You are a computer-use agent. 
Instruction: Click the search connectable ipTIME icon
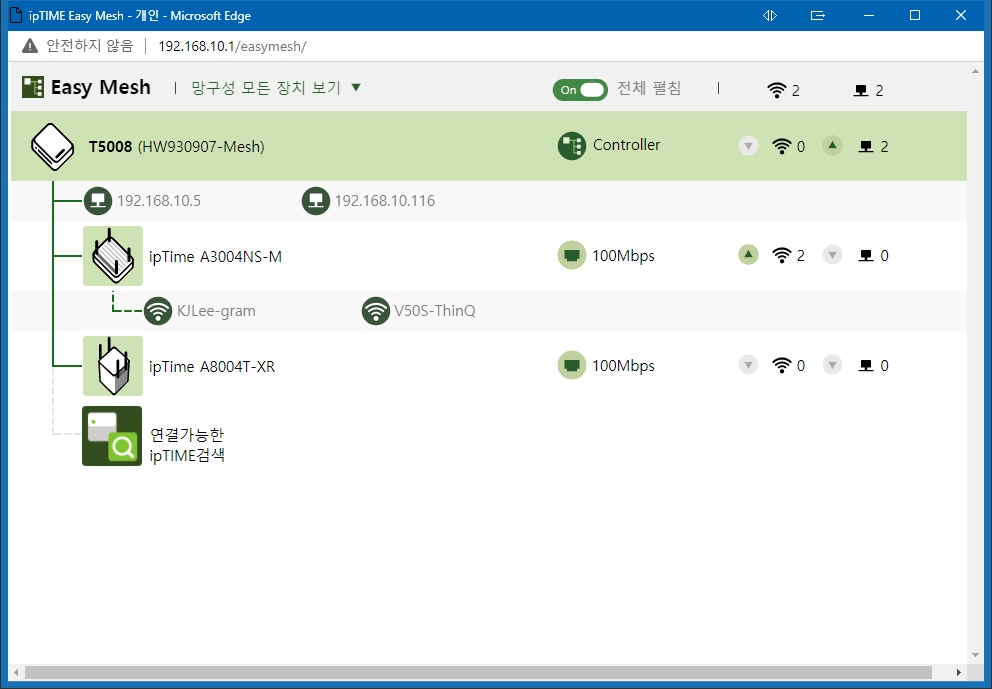coord(112,436)
